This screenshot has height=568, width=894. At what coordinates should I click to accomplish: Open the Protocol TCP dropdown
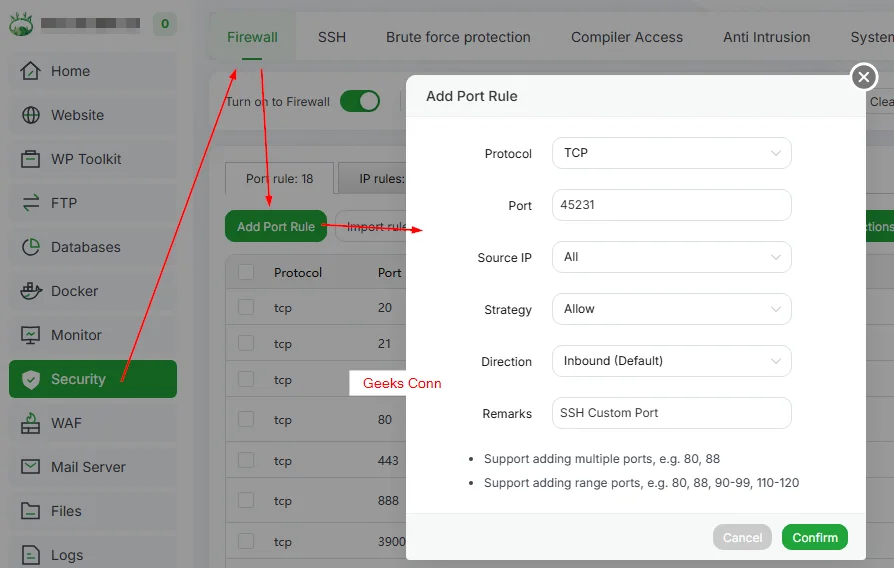pyautogui.click(x=672, y=153)
